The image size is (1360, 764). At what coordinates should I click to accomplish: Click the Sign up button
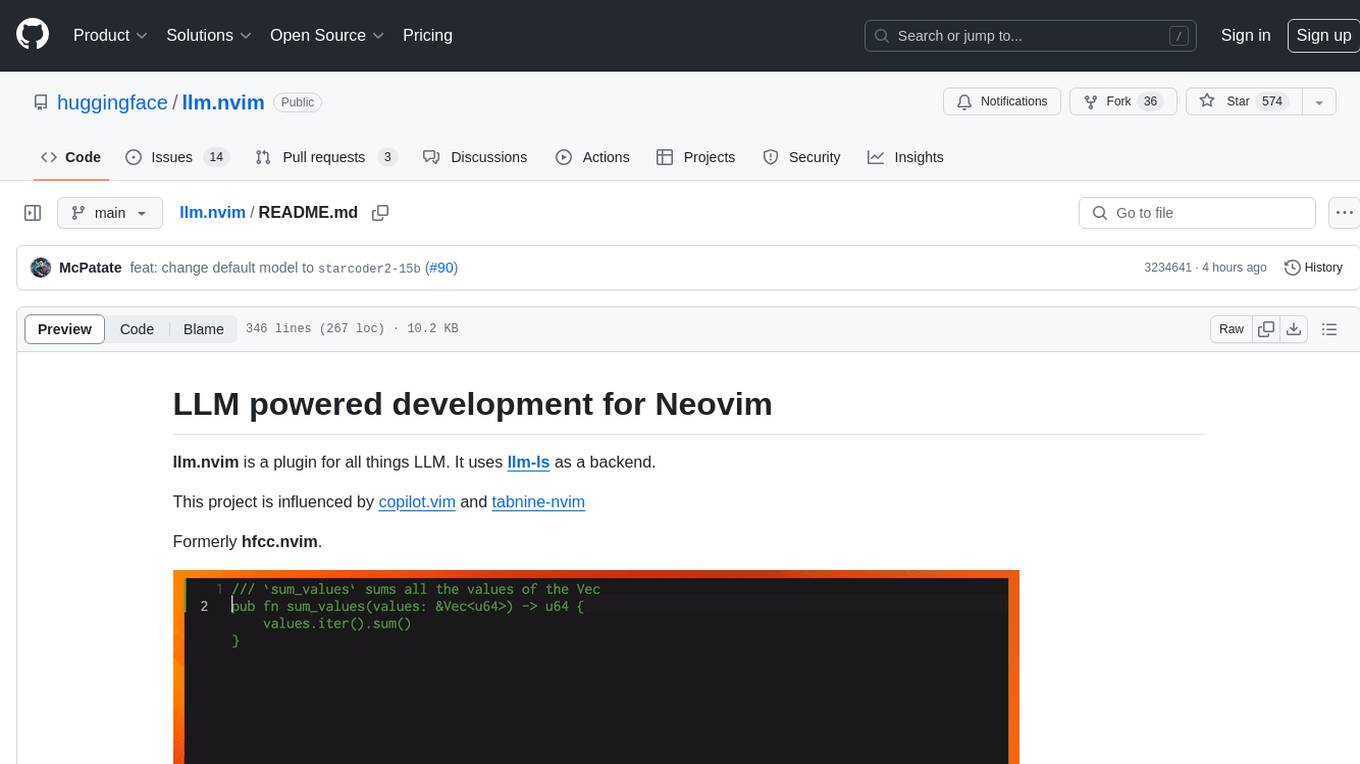1323,35
